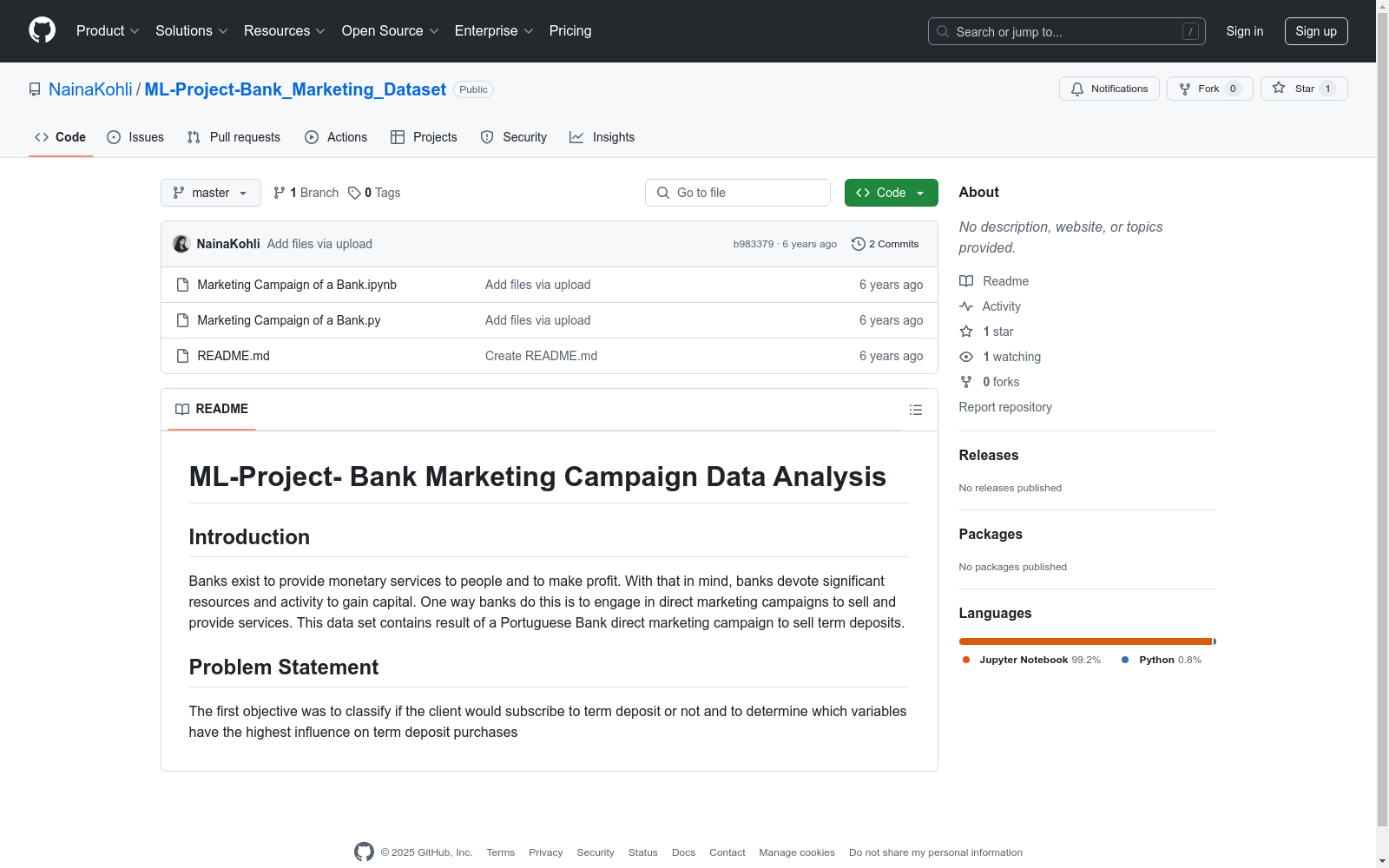This screenshot has height=868, width=1389.
Task: Open the NainaKohli owner link
Action: (x=90, y=89)
